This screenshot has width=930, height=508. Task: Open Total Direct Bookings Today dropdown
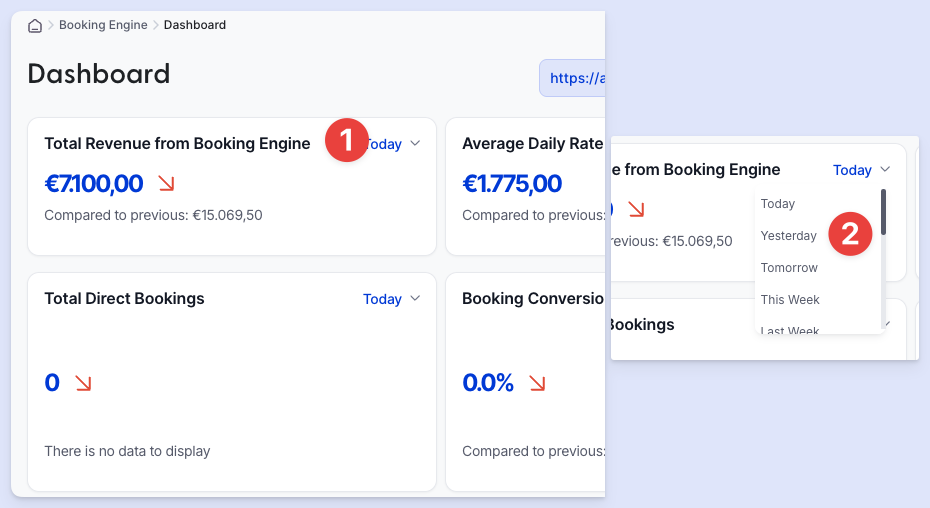391,299
